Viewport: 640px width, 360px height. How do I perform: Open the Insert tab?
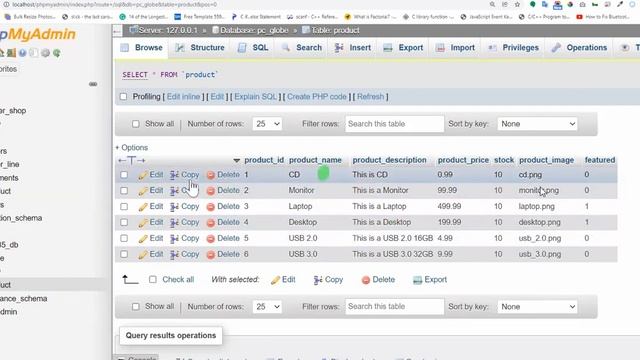click(x=353, y=48)
